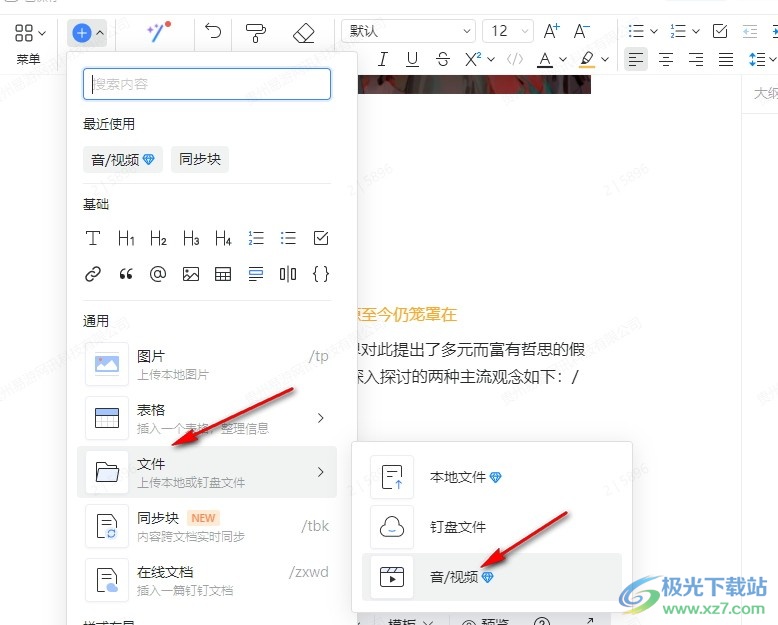Open line spacing options
The height and width of the screenshot is (625, 778).
pos(762,60)
